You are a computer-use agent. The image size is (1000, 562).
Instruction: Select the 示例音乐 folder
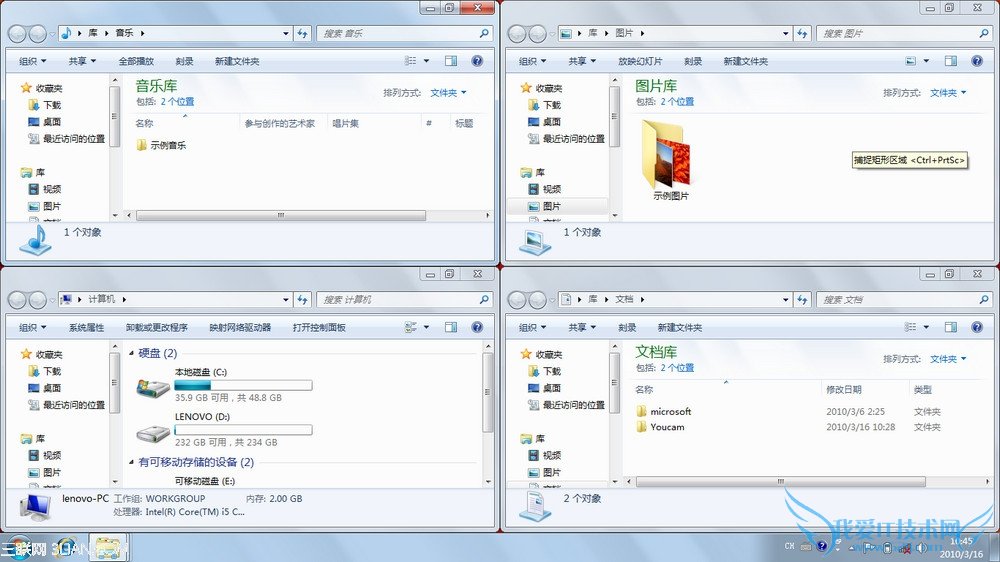coord(161,145)
